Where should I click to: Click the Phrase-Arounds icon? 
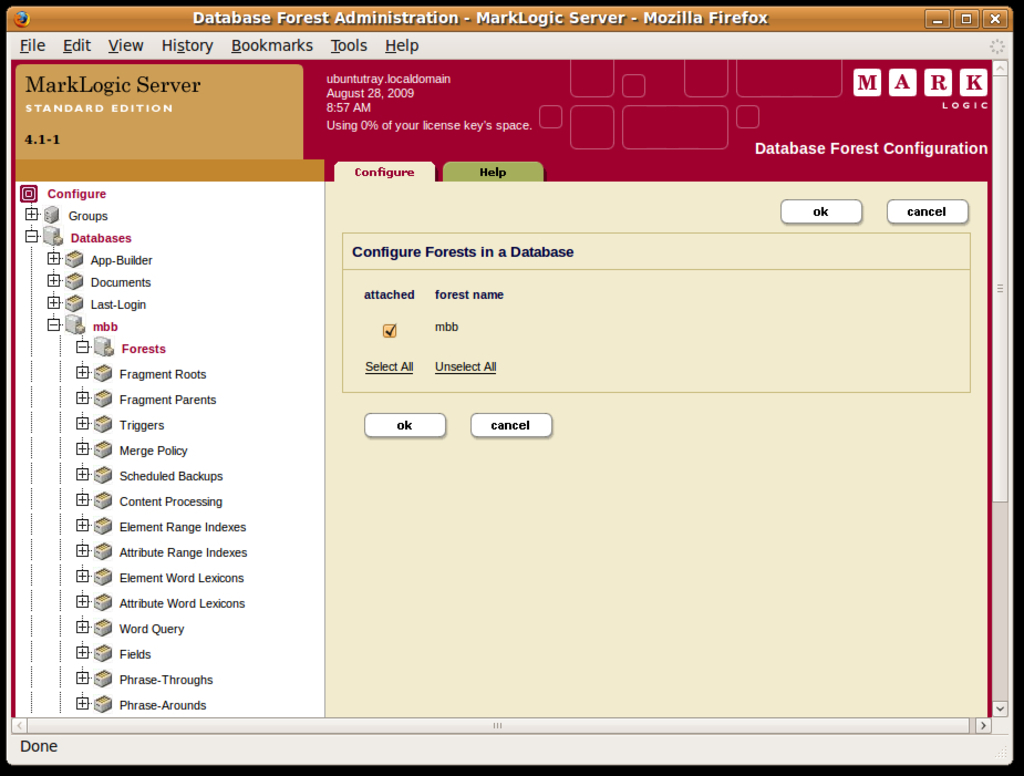coord(103,705)
